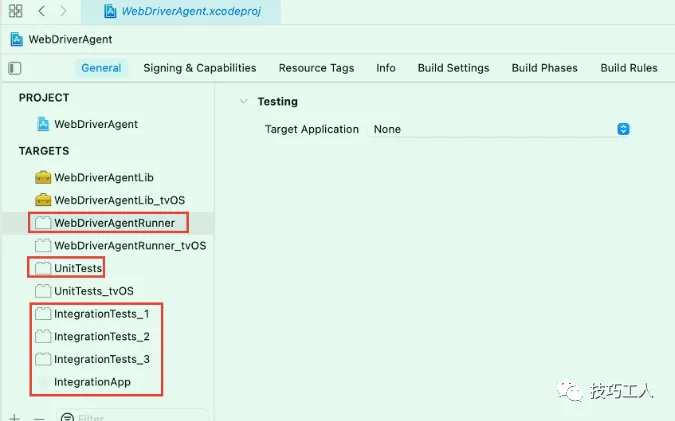Click the WebDriverAgentLib toolbox icon
Viewport: 675px width, 421px height.
point(43,177)
